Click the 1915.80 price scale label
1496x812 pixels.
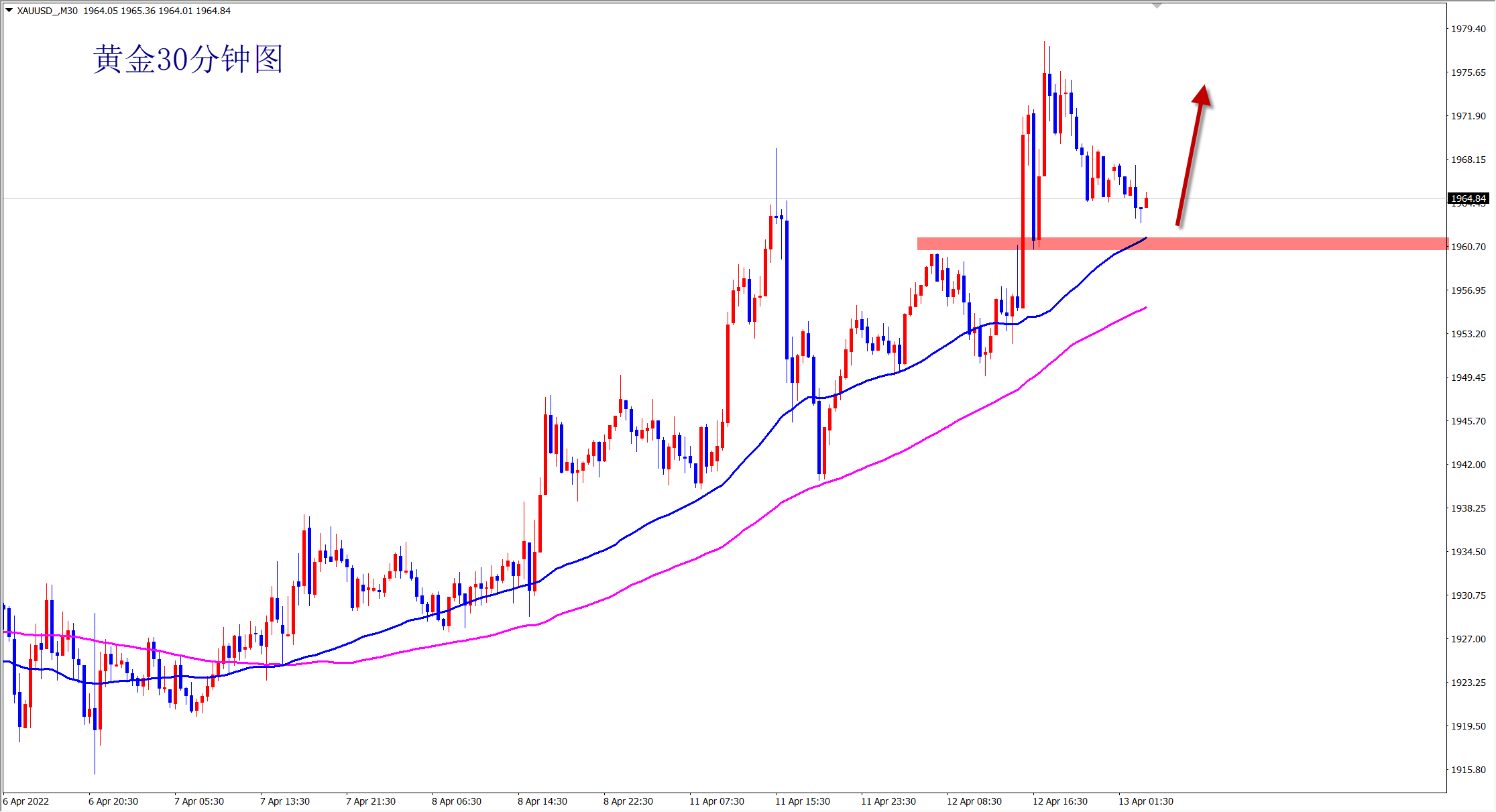point(1468,770)
